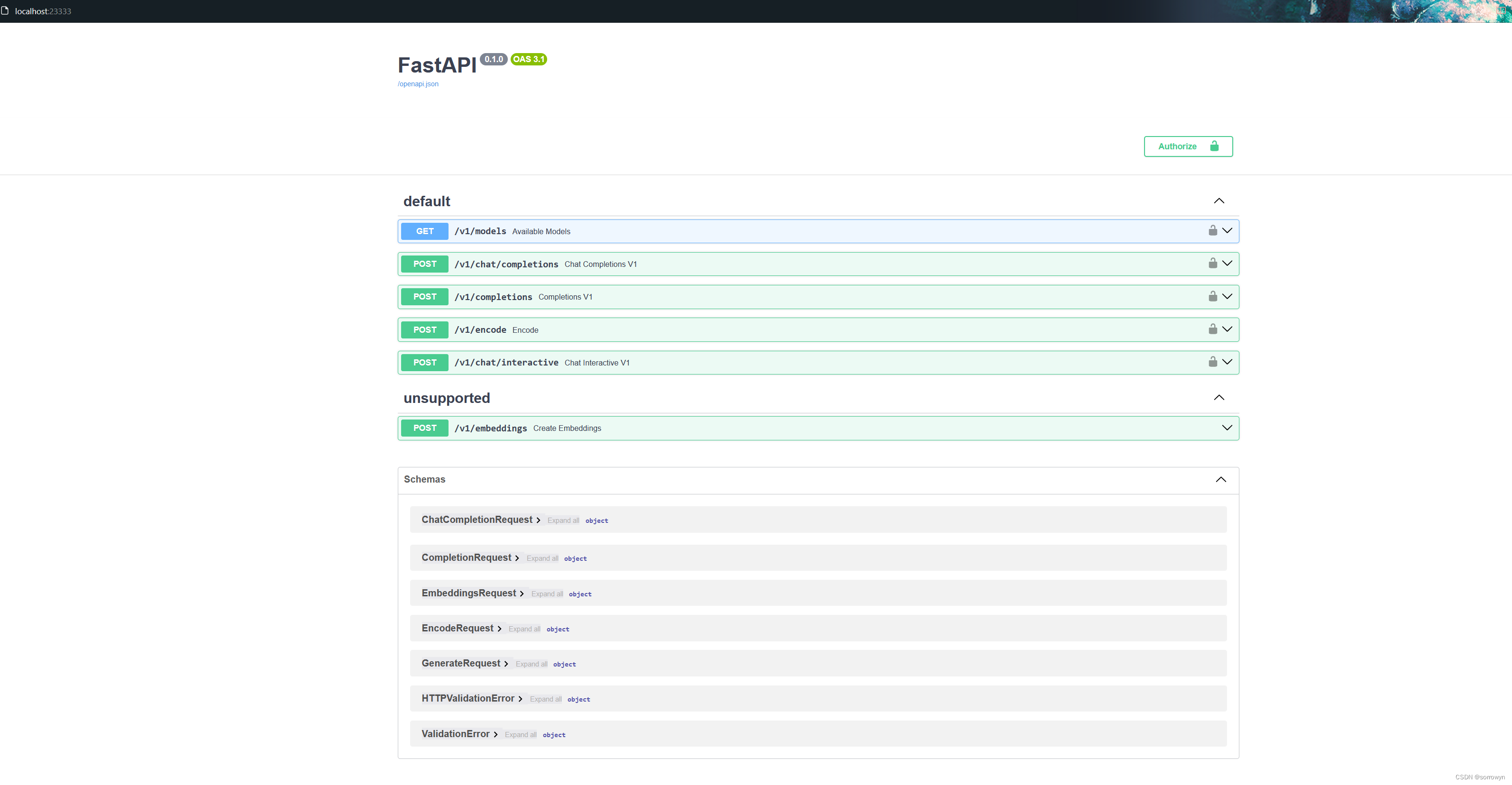Collapse the Schemas panel
Image resolution: width=1512 pixels, height=785 pixels.
(1220, 480)
